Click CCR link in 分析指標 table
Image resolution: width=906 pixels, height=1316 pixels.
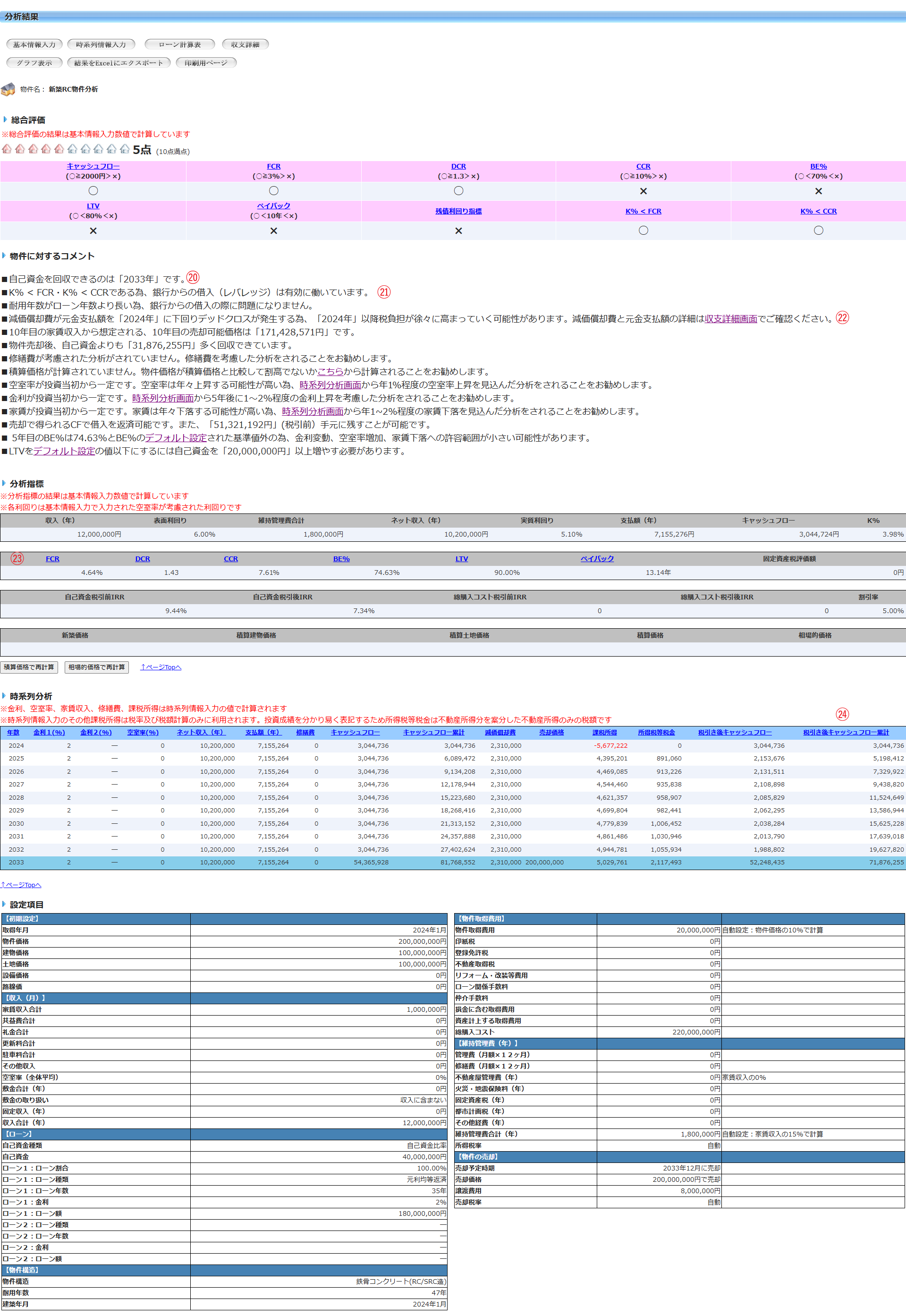coord(231,559)
